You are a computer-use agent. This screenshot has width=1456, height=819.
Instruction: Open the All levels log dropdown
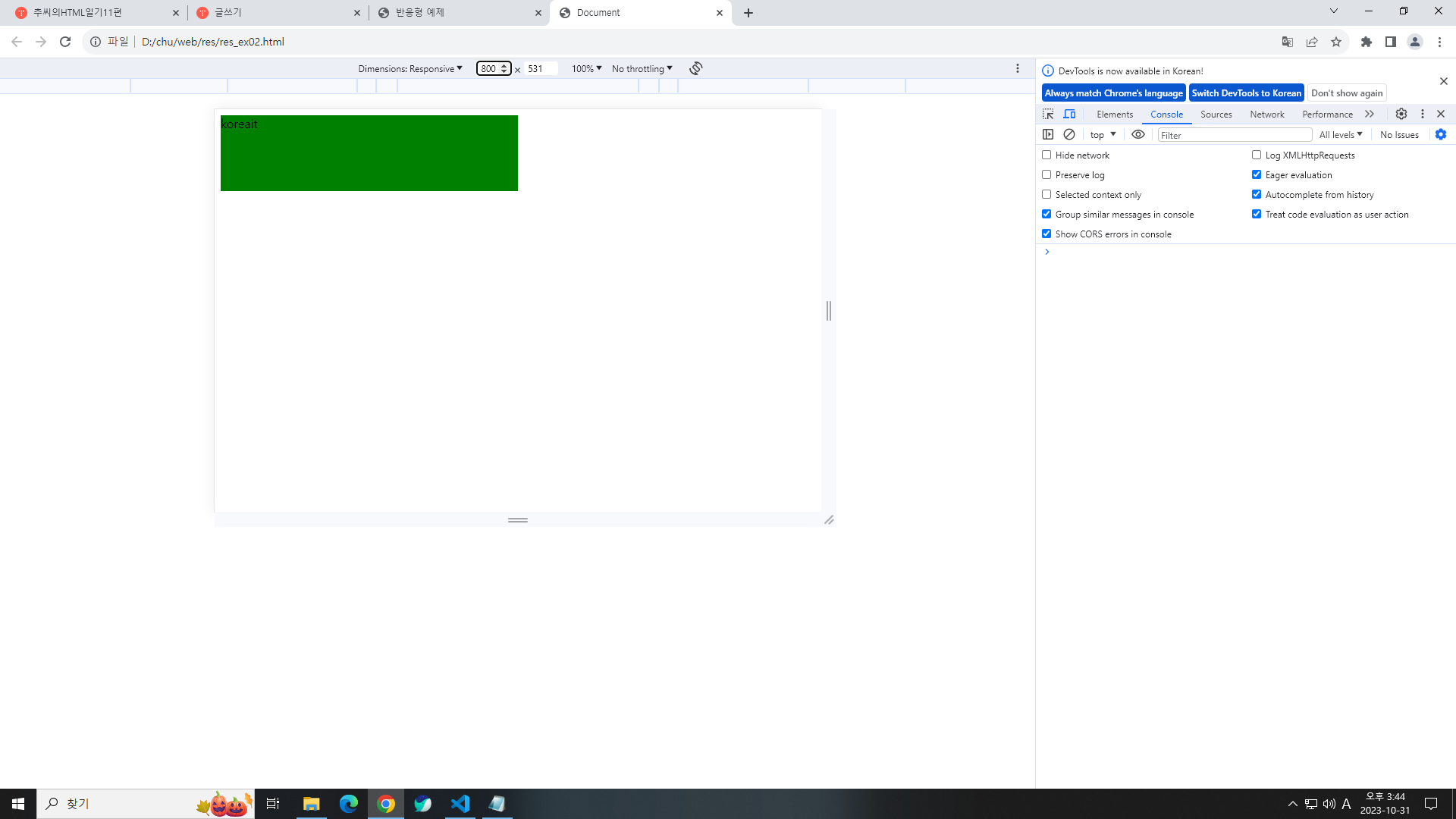pyautogui.click(x=1340, y=134)
